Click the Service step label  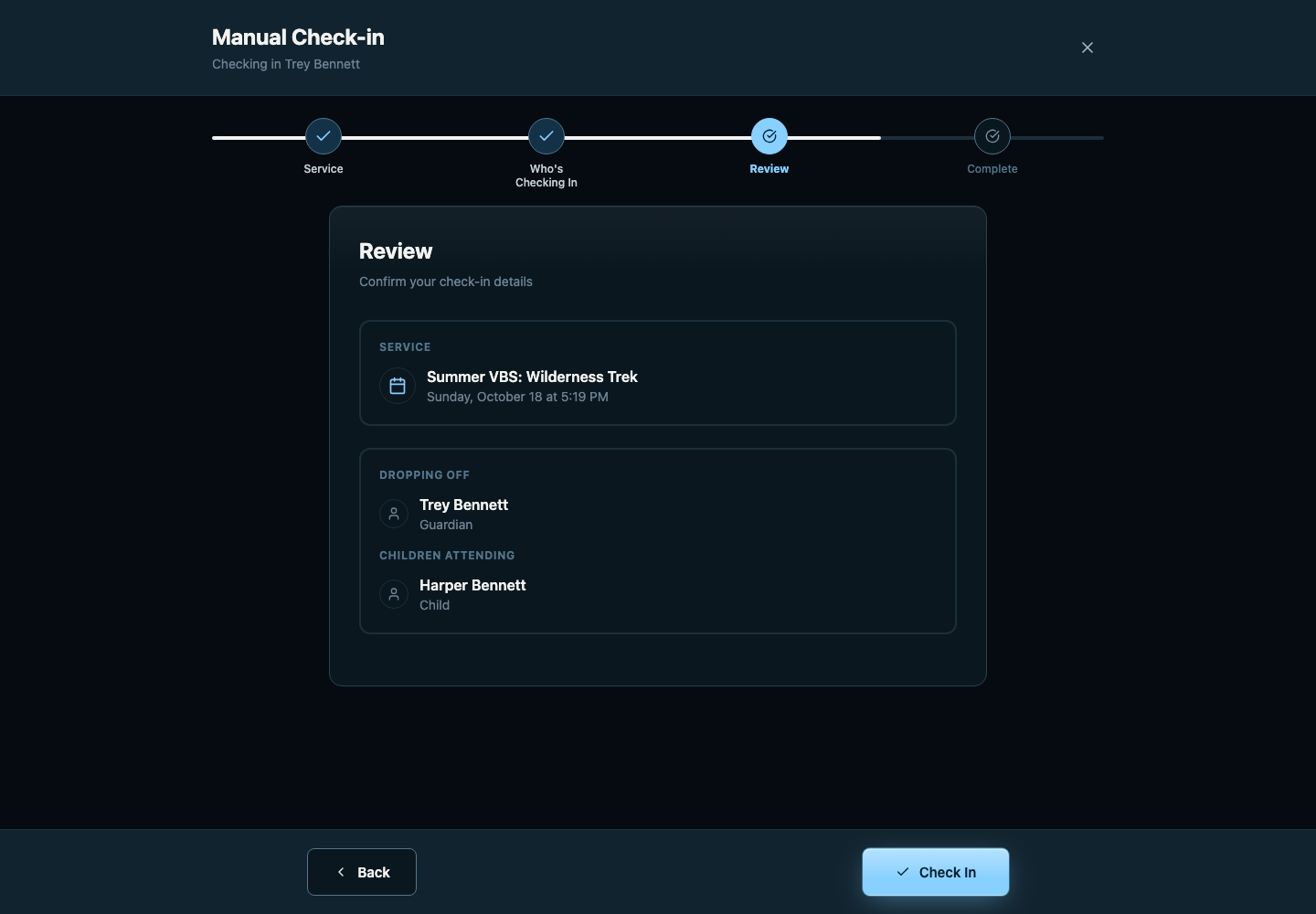(x=324, y=169)
